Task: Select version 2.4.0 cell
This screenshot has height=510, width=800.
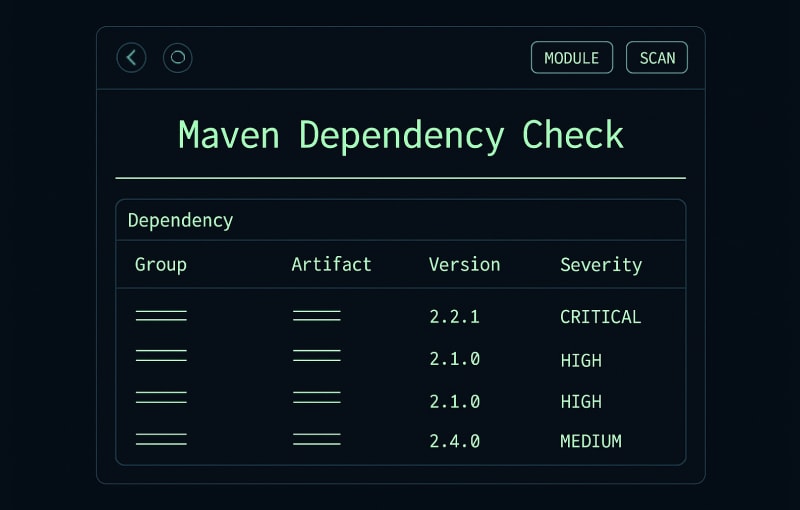Action: pyautogui.click(x=455, y=441)
